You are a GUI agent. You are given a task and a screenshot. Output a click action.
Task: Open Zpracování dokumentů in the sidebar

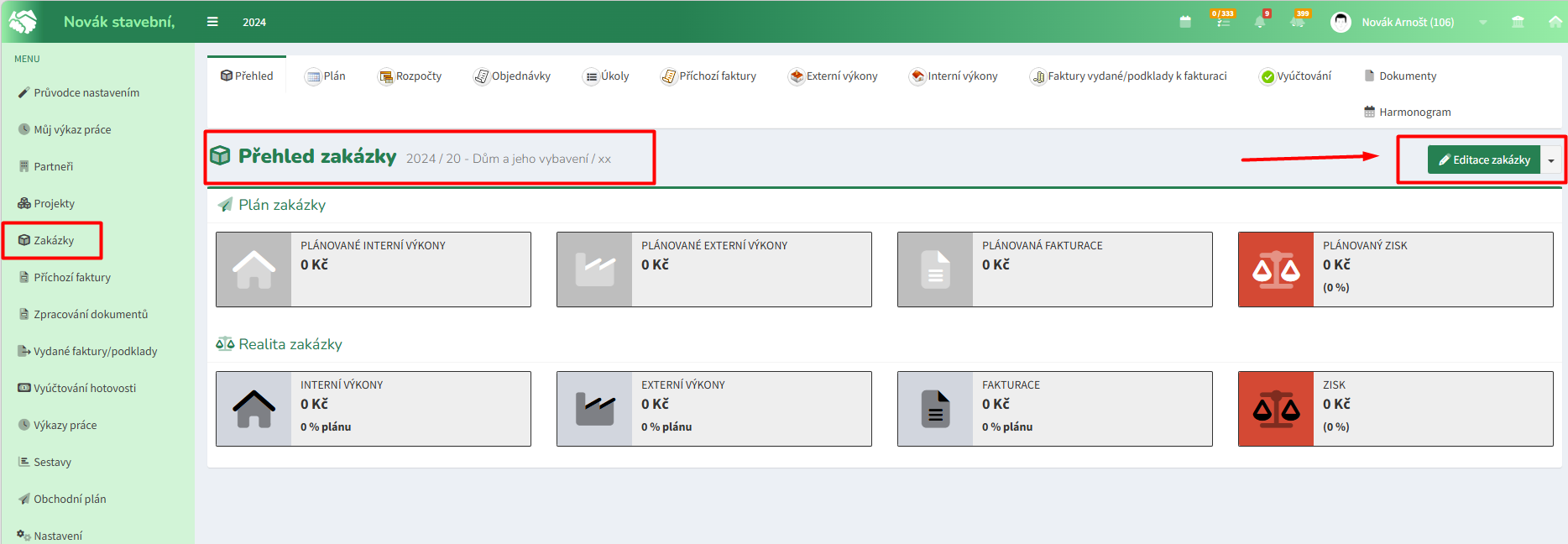click(83, 314)
